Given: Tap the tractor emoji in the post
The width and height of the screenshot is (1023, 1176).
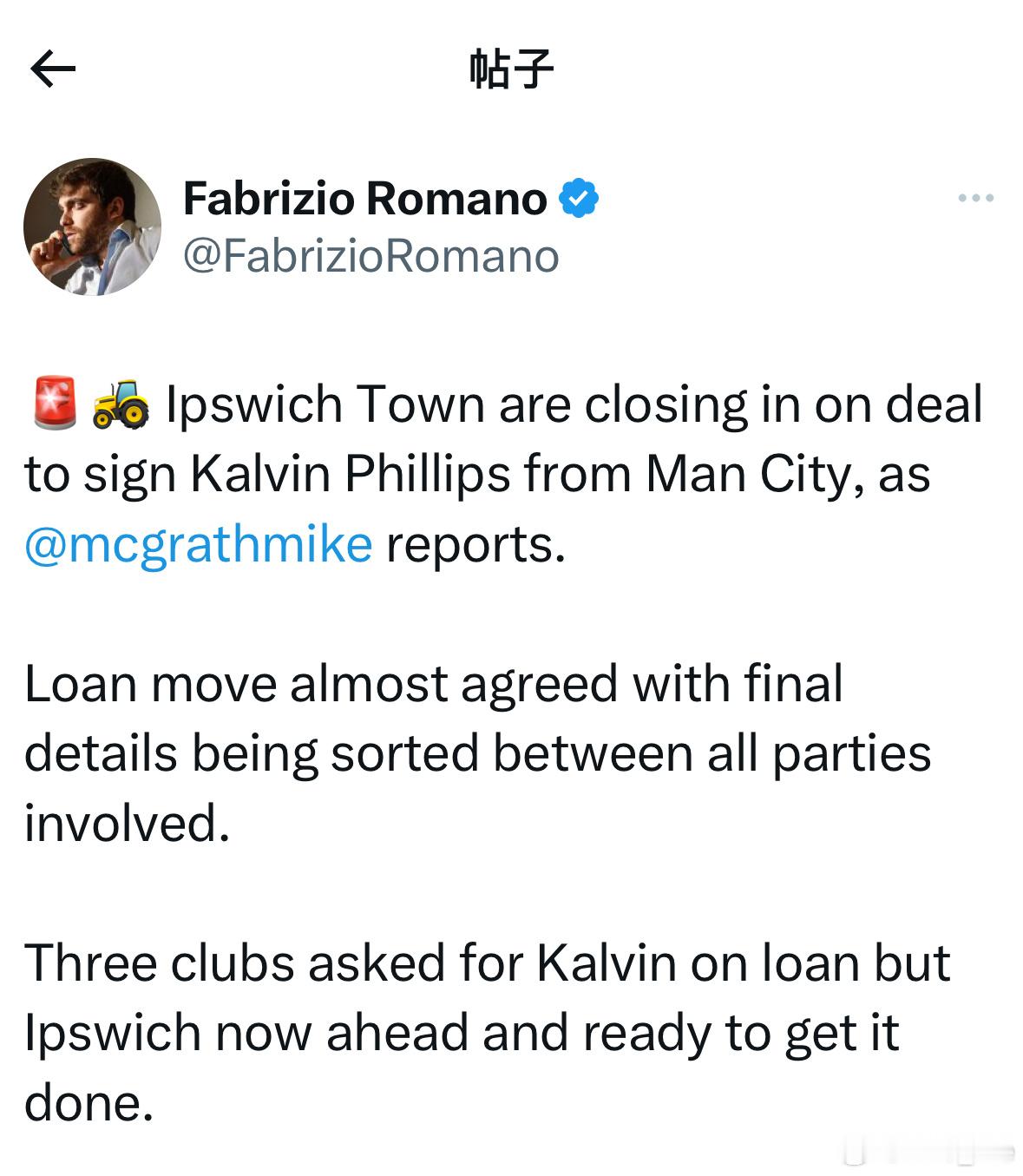Looking at the screenshot, I should (x=121, y=404).
